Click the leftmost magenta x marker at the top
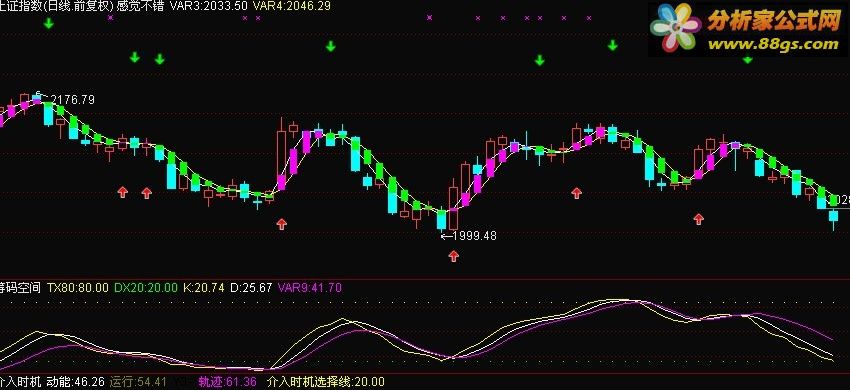Image resolution: width=850 pixels, height=390 pixels. (x=111, y=17)
